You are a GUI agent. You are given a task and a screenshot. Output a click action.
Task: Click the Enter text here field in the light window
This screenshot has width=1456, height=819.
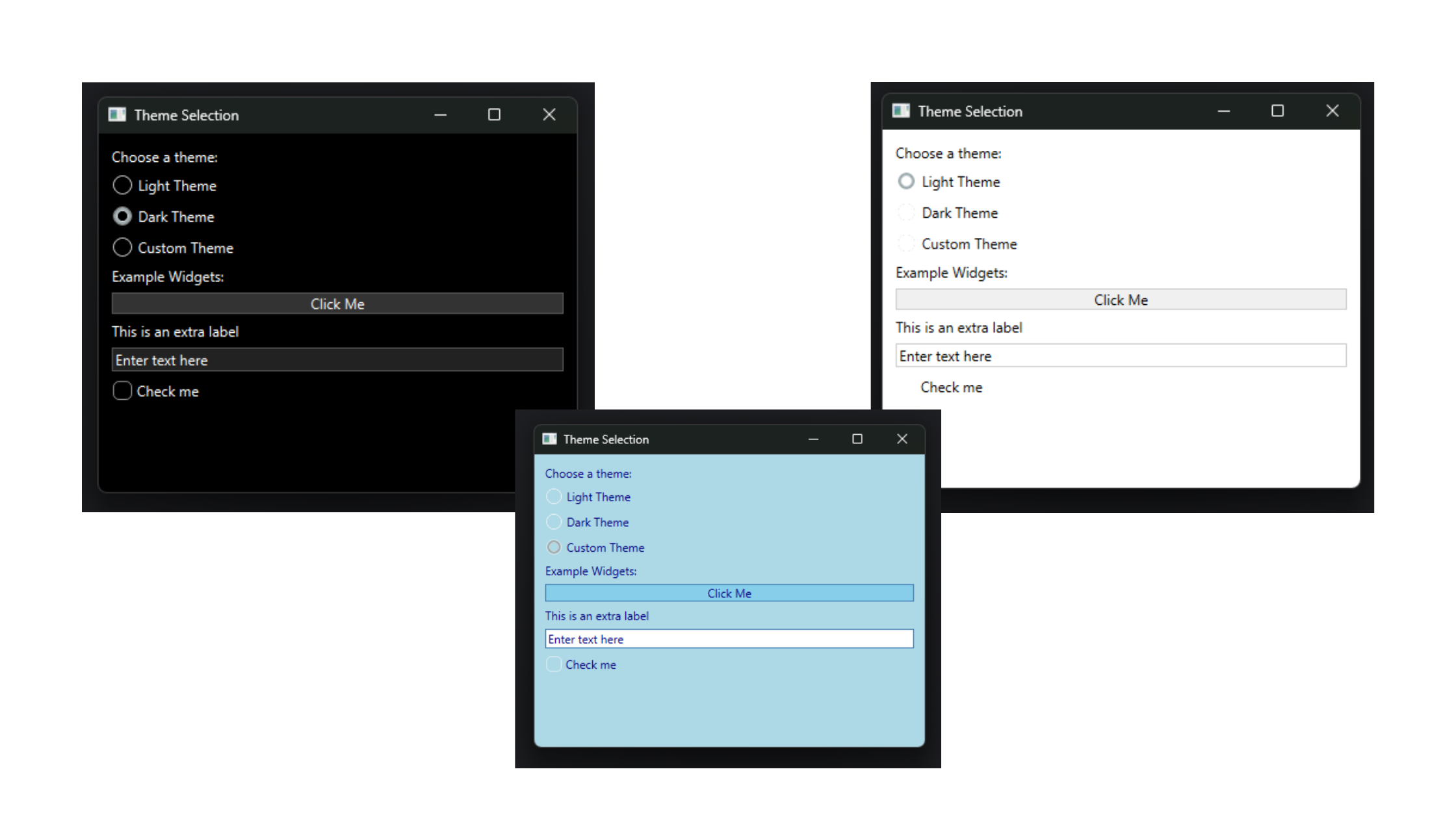click(1121, 356)
